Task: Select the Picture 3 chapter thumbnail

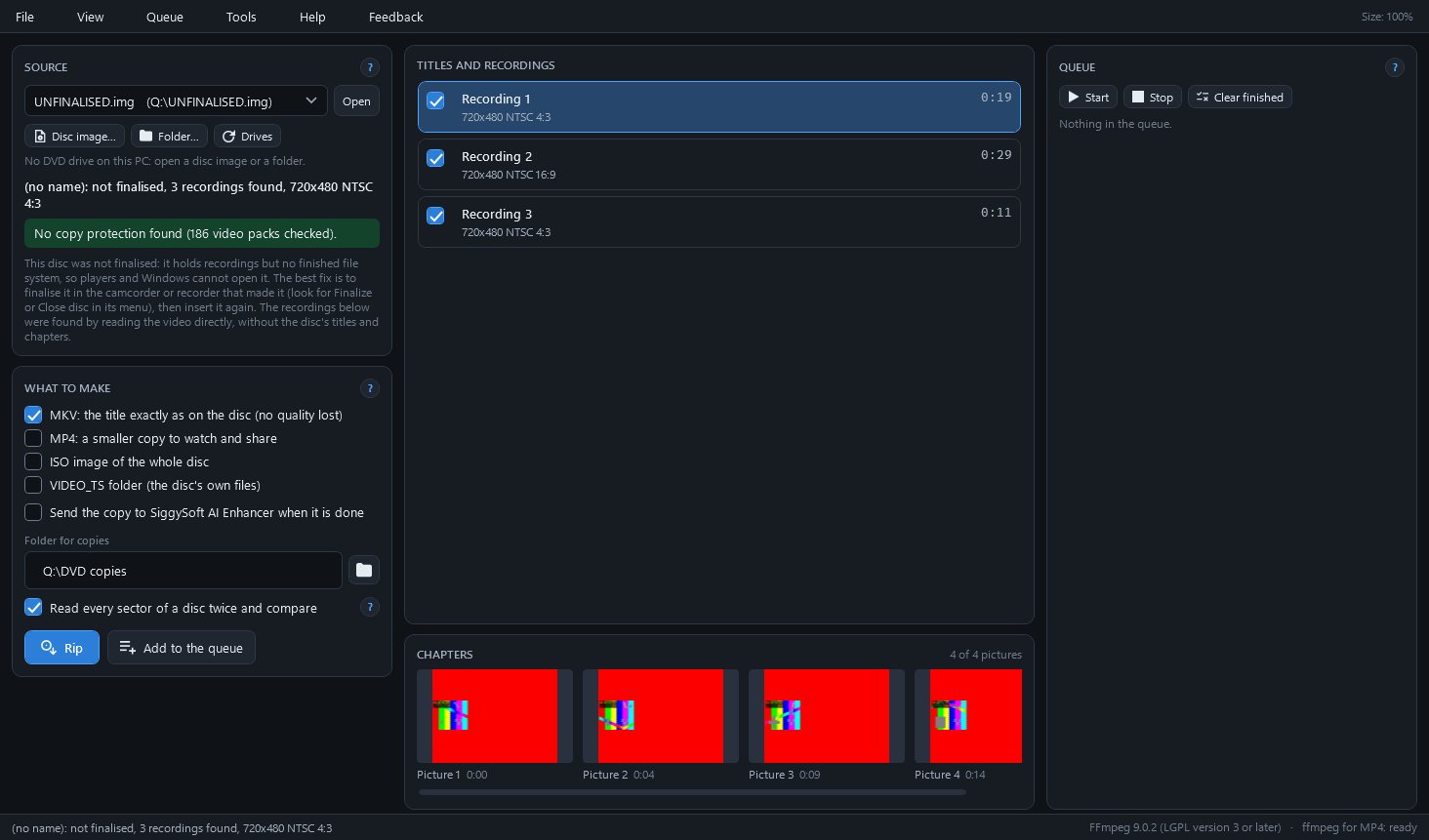Action: tap(827, 716)
